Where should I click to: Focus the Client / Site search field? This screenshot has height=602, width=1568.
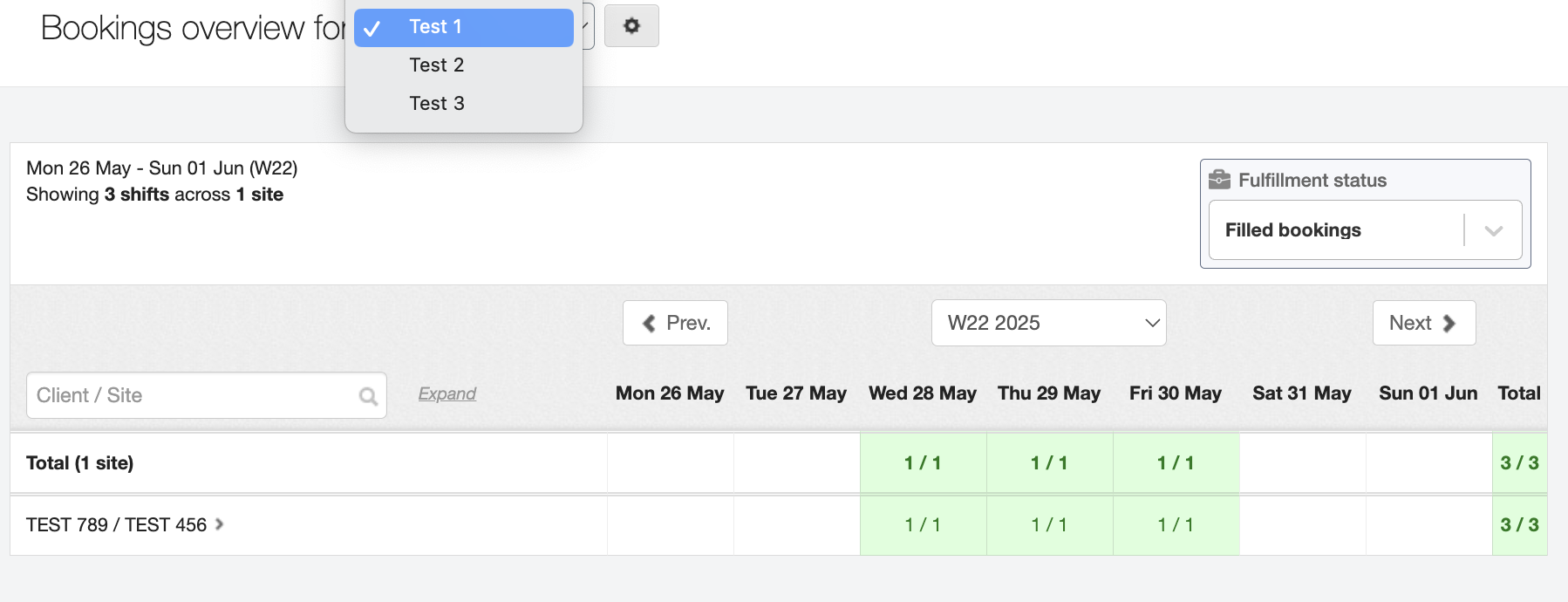point(192,395)
